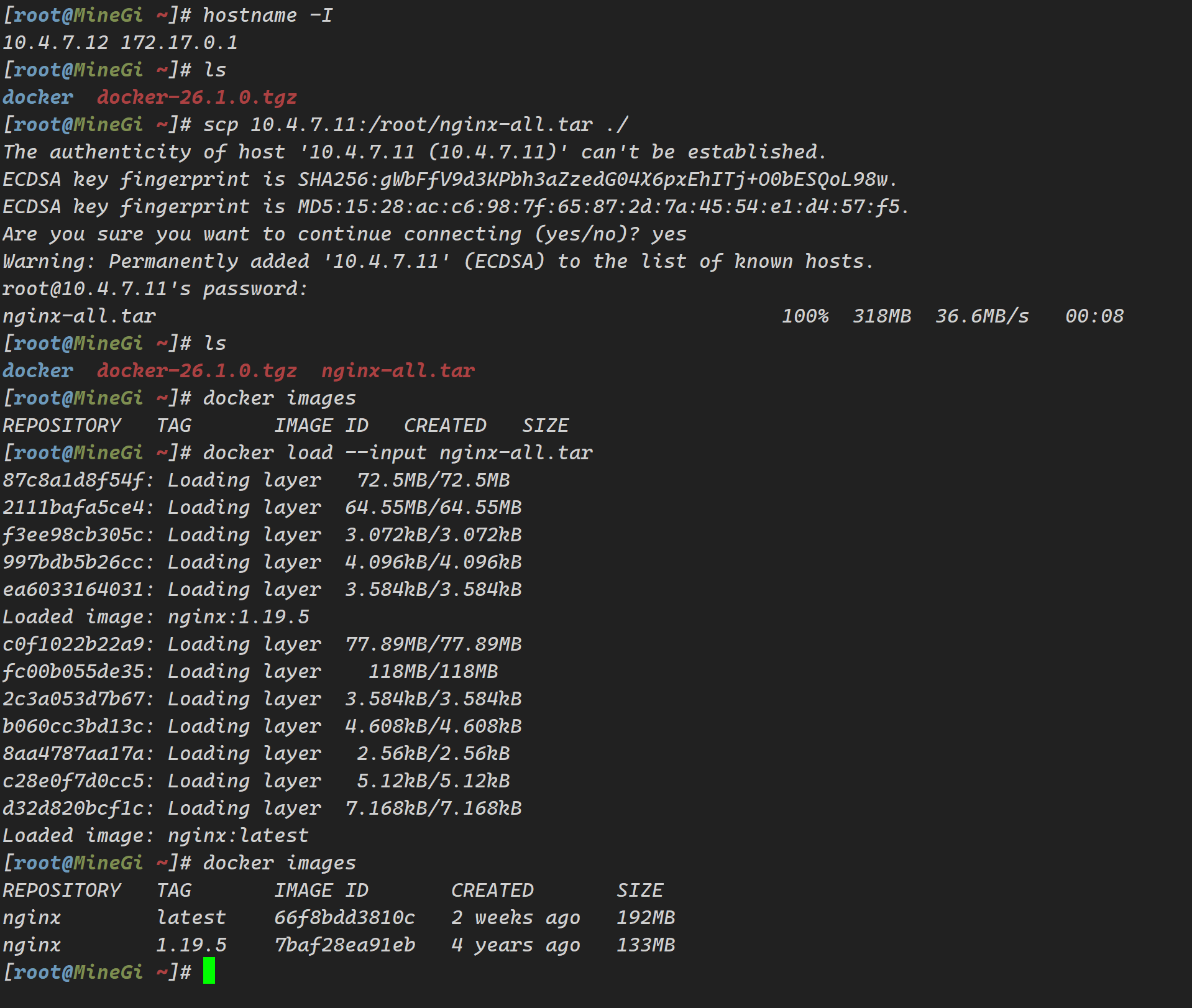
Task: Click the 'hostname -I' command text
Action: (x=268, y=15)
